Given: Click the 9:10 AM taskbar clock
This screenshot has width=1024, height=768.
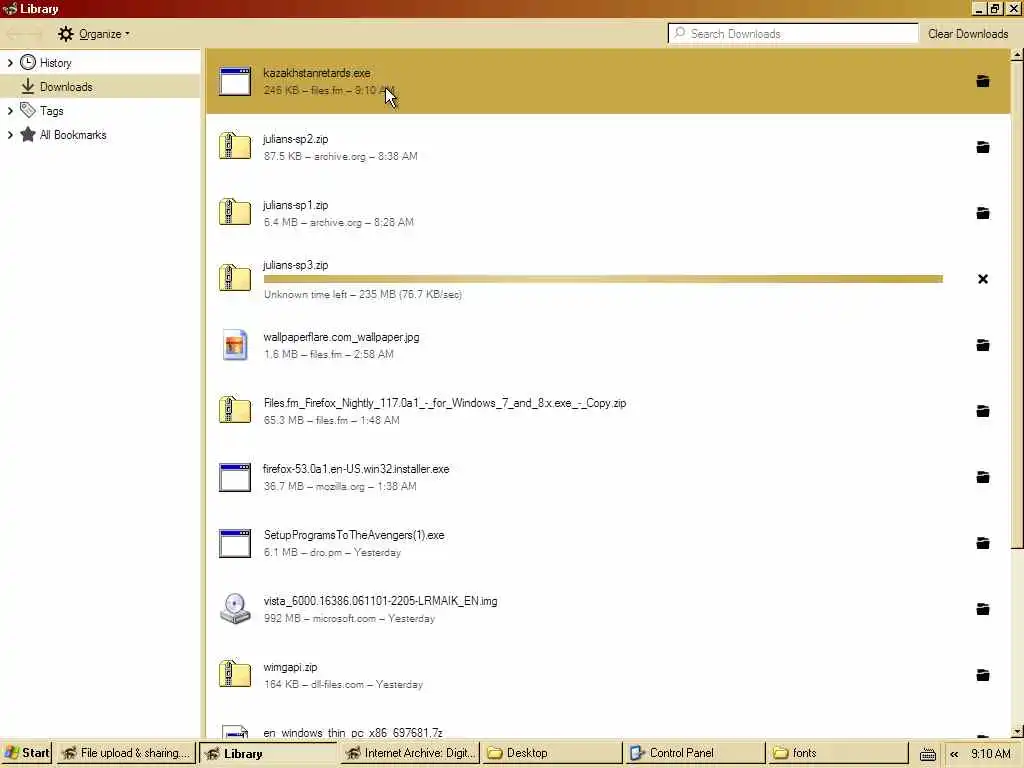Looking at the screenshot, I should click(991, 754).
